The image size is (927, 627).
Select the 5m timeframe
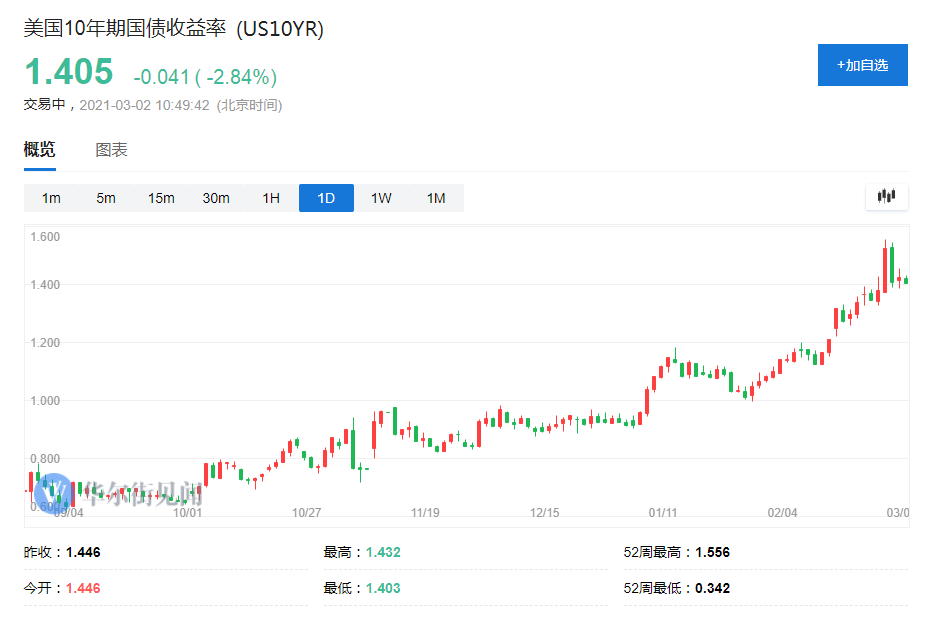pyautogui.click(x=106, y=198)
